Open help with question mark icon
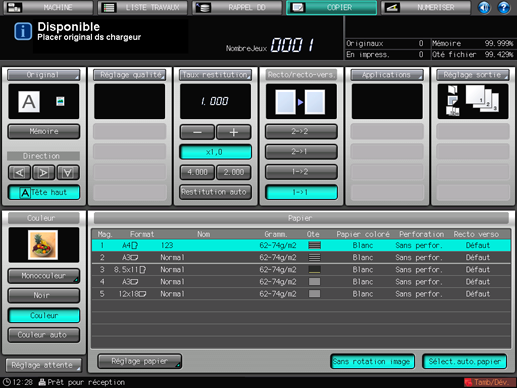This screenshot has height=388, width=517. [x=504, y=7]
